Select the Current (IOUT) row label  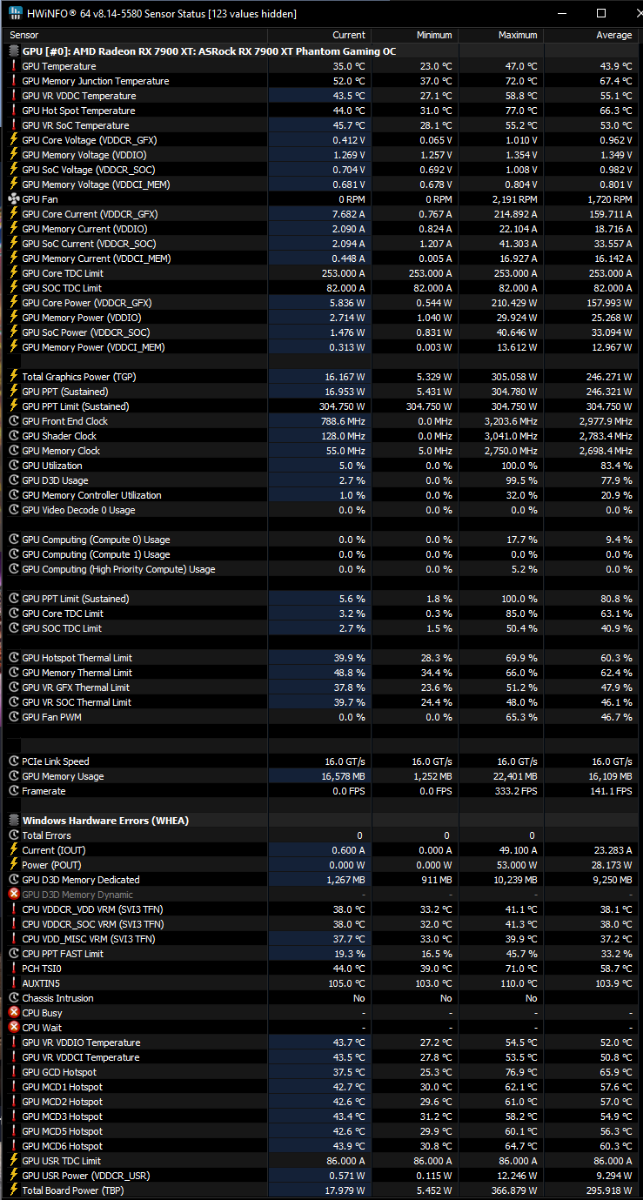[53, 850]
